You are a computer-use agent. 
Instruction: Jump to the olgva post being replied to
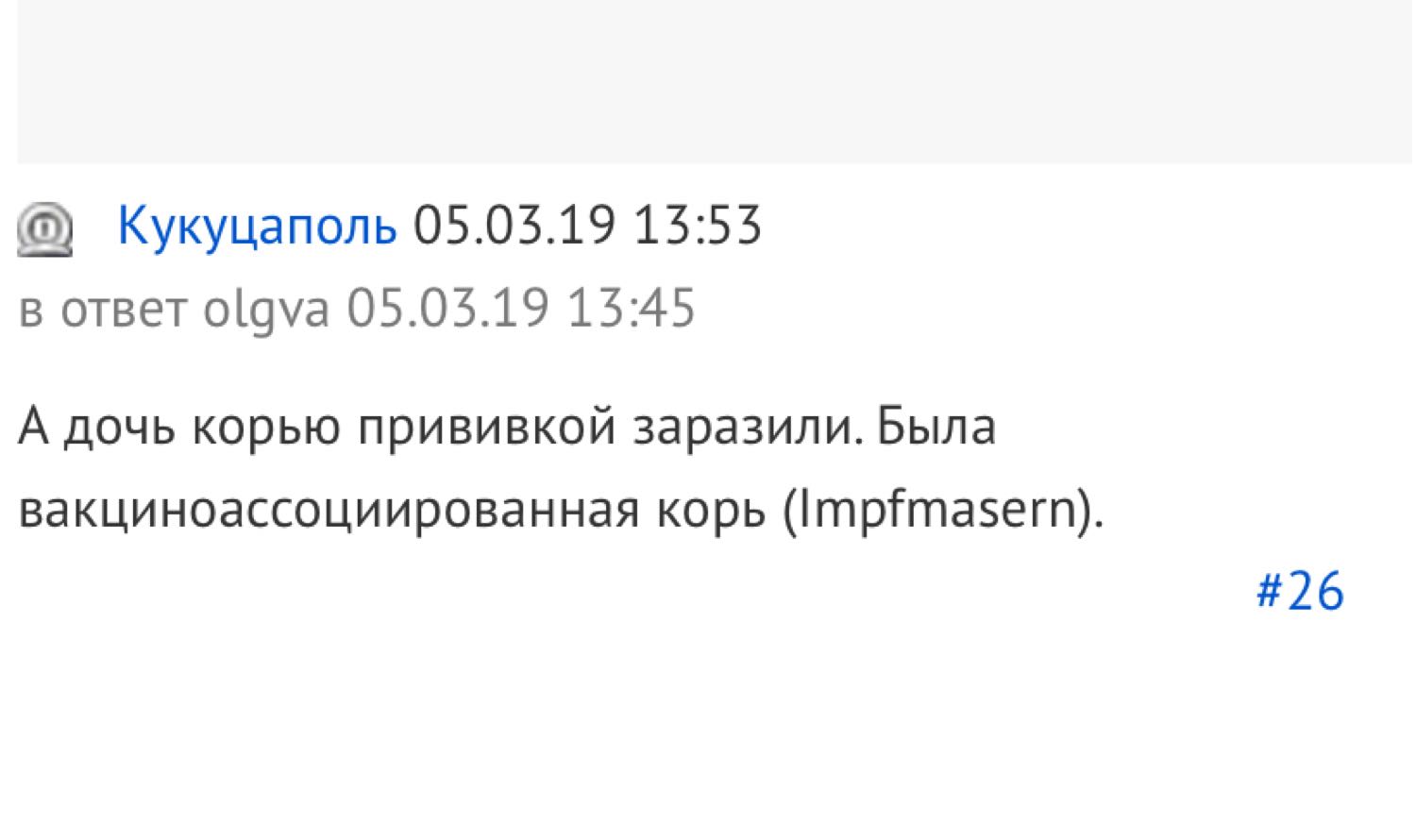pyautogui.click(x=266, y=311)
